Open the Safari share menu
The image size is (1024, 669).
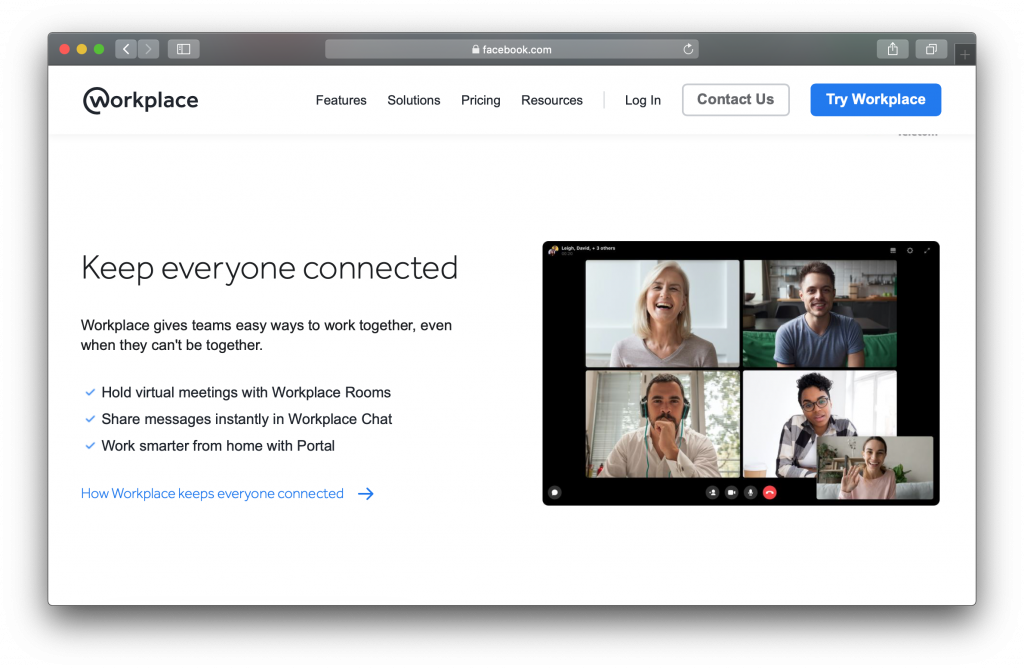click(893, 49)
